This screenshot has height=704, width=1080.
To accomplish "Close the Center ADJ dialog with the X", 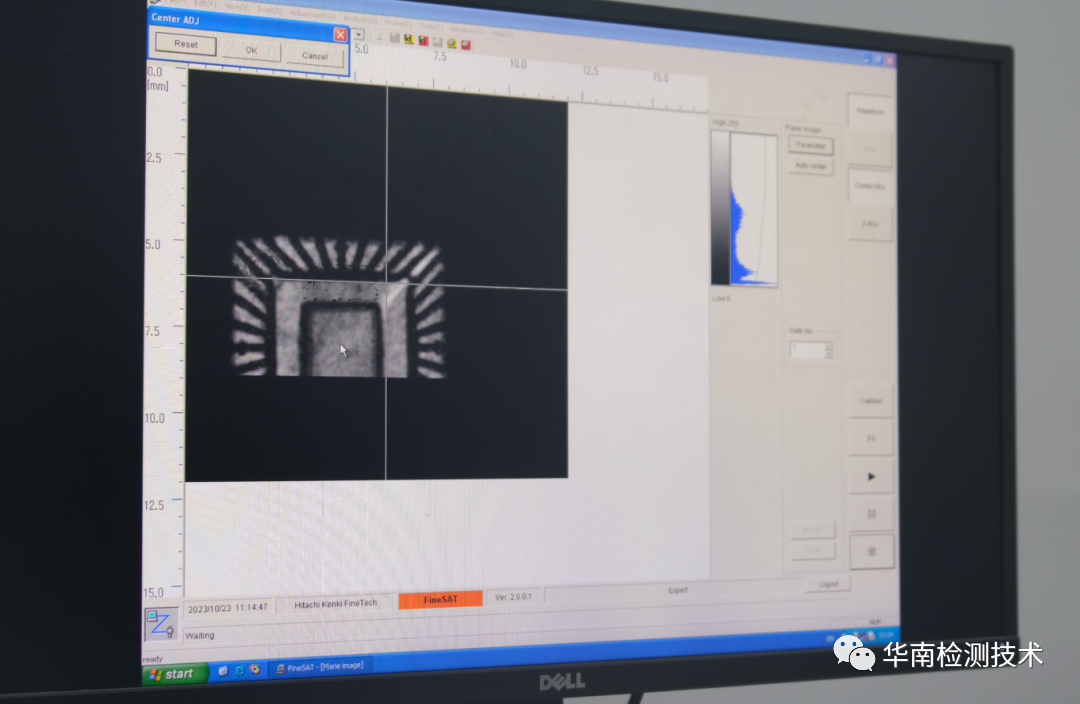I will coord(340,35).
